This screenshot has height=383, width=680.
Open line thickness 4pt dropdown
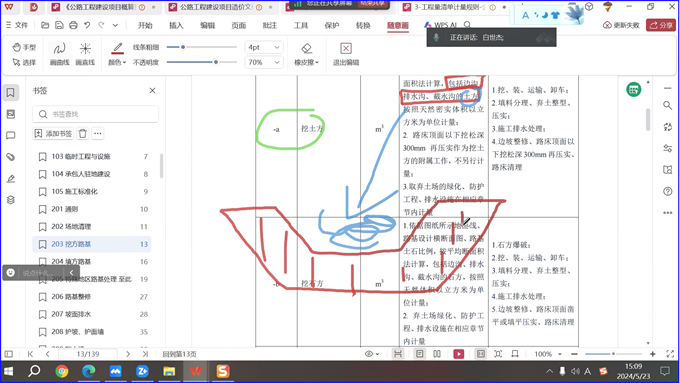(264, 47)
